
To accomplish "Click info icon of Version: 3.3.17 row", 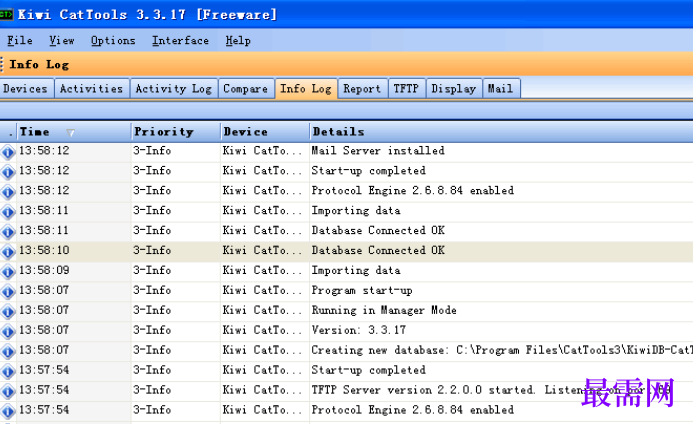I will point(8,331).
